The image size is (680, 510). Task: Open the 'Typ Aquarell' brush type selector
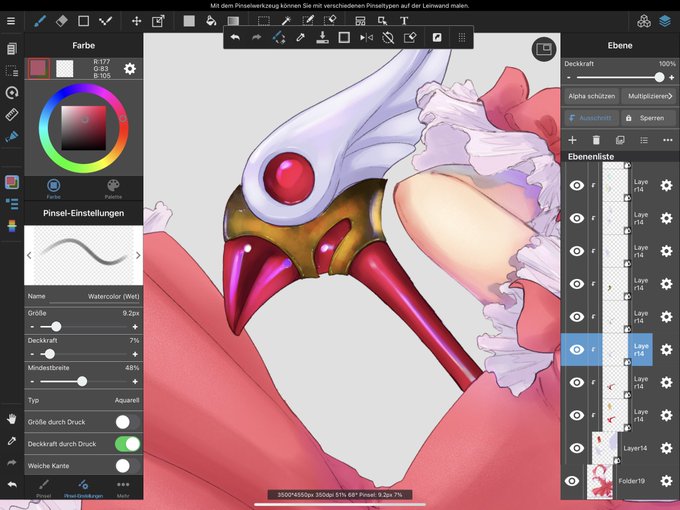(x=83, y=400)
